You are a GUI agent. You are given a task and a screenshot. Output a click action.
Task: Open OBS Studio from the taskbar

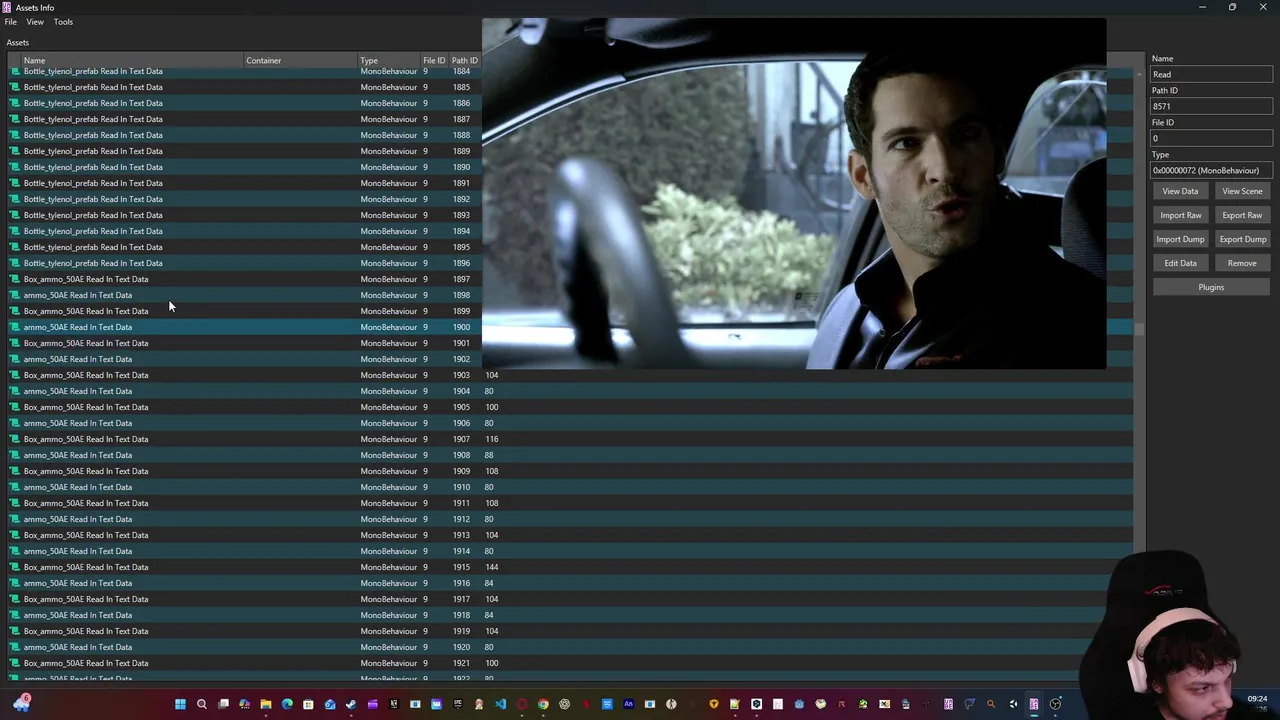coord(1055,704)
